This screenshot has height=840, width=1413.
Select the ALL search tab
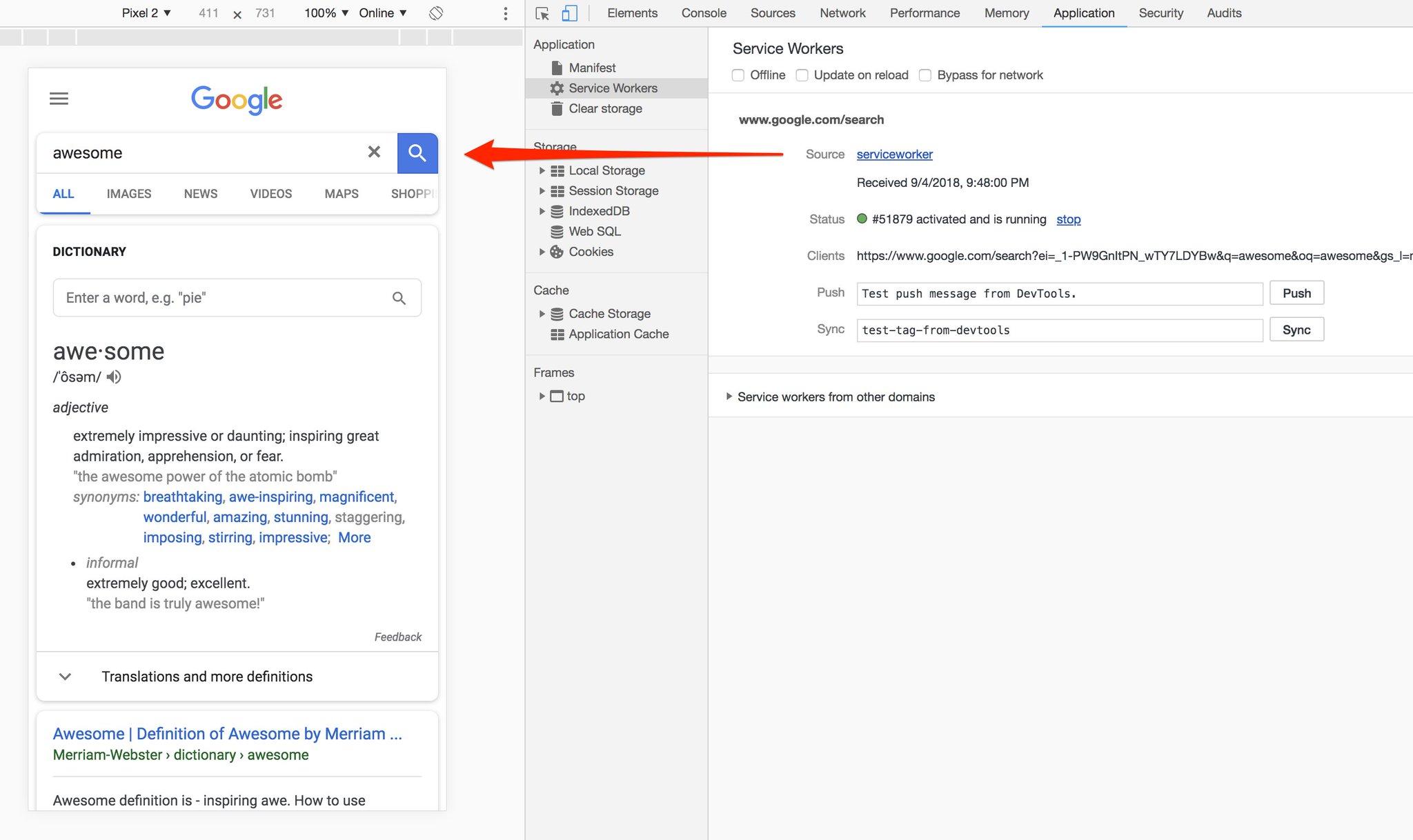pos(63,194)
